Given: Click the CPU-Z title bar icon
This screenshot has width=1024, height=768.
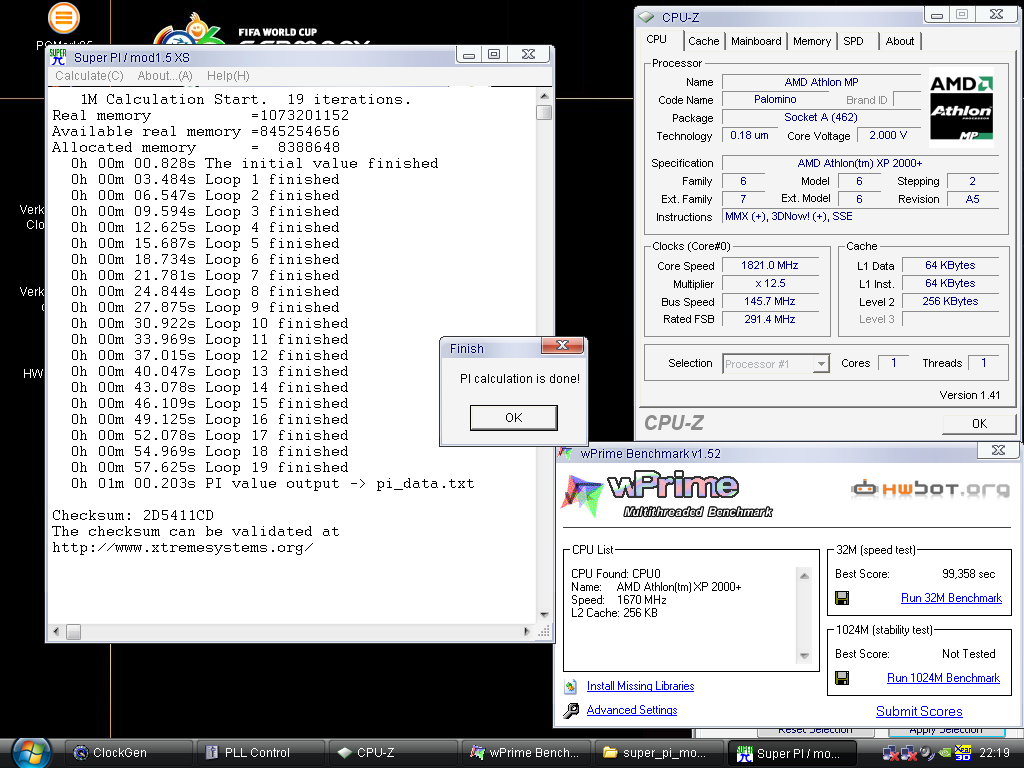Looking at the screenshot, I should pyautogui.click(x=647, y=17).
